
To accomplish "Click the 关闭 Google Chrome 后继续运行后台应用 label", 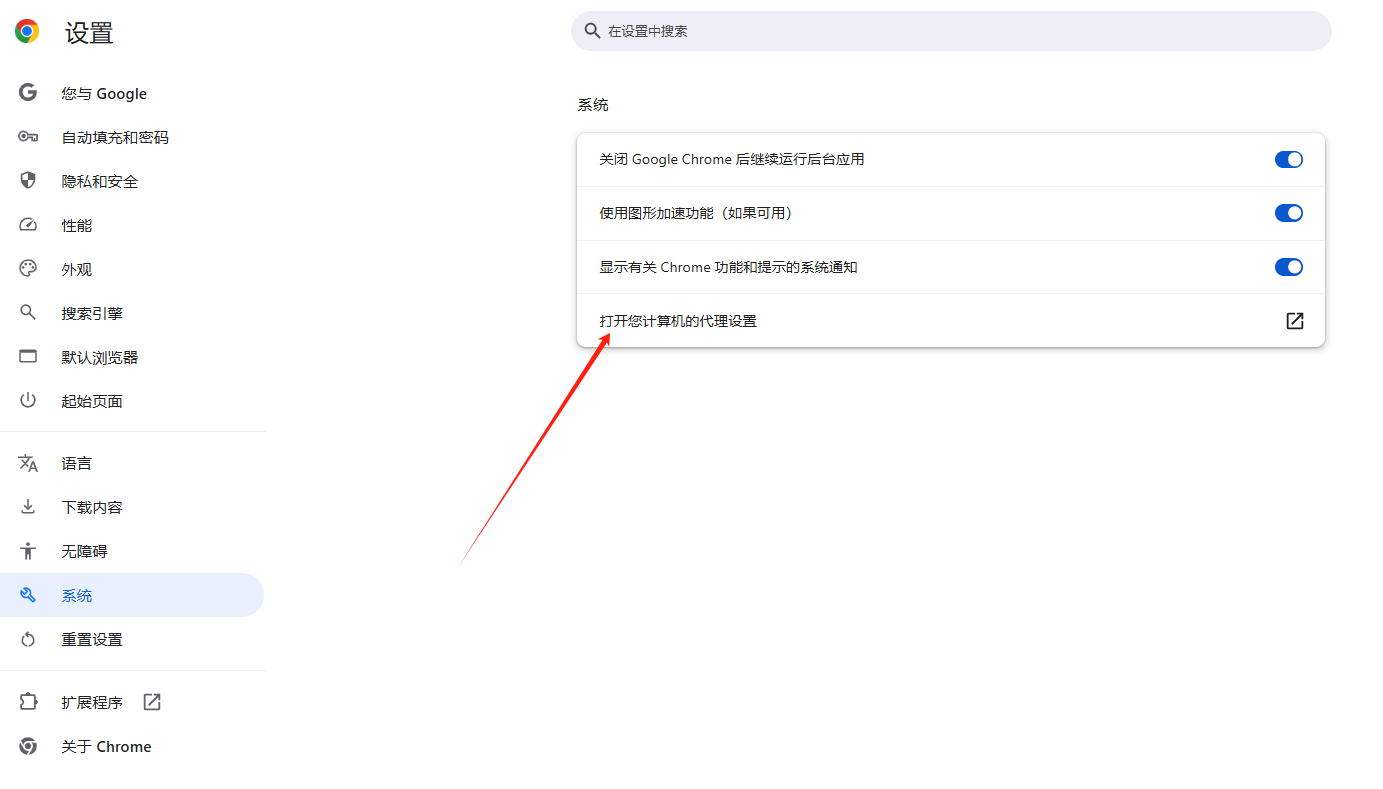I will [x=732, y=159].
